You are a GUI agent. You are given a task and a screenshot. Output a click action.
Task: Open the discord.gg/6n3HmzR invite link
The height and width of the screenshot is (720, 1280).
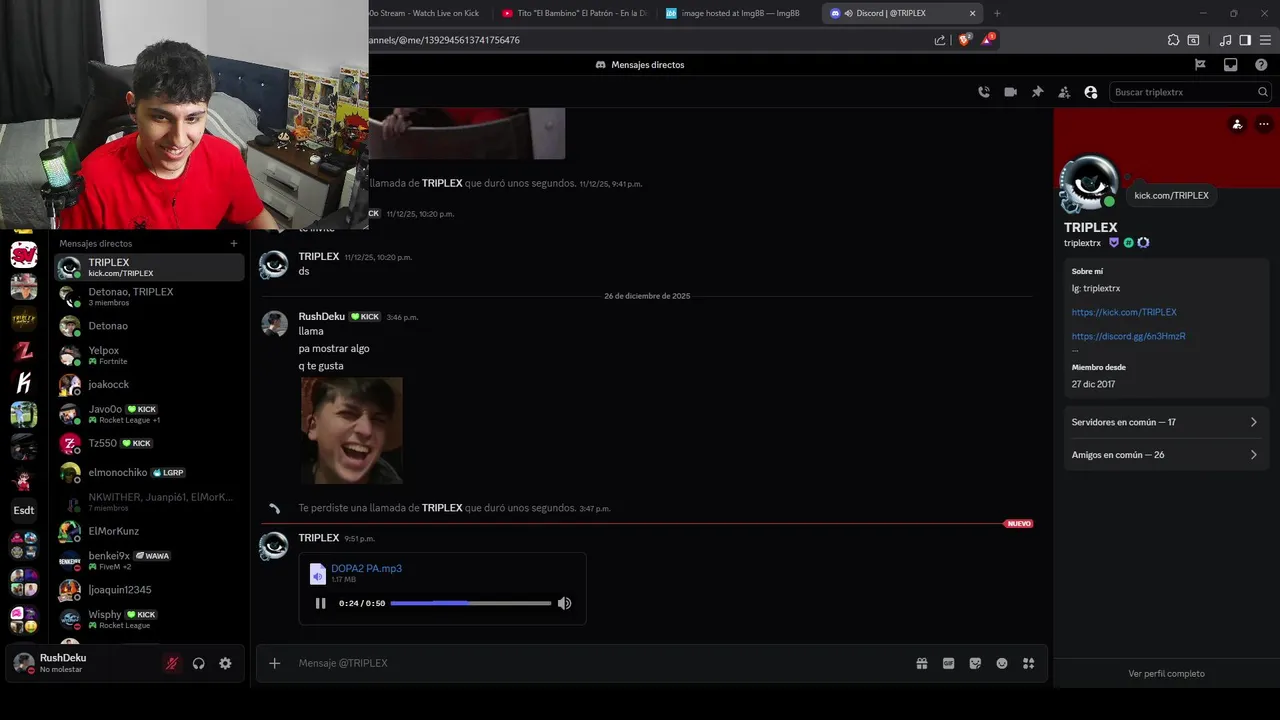[1128, 336]
